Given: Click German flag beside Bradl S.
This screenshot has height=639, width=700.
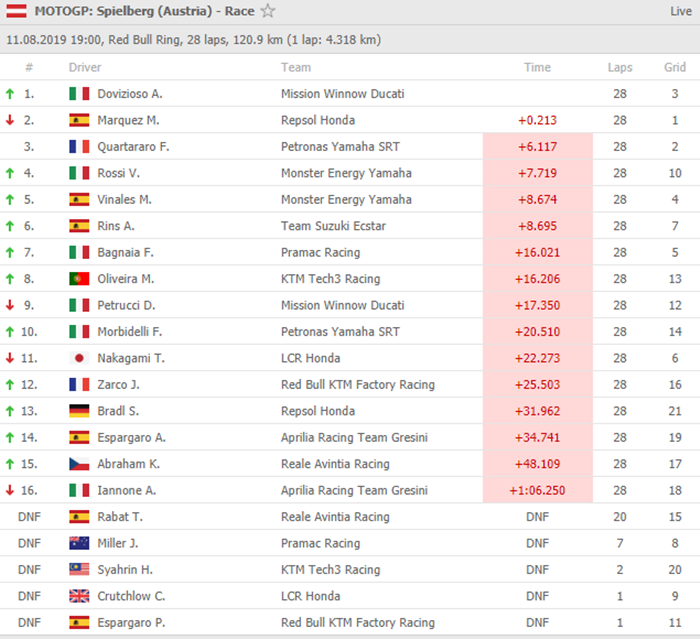Looking at the screenshot, I should point(79,411).
